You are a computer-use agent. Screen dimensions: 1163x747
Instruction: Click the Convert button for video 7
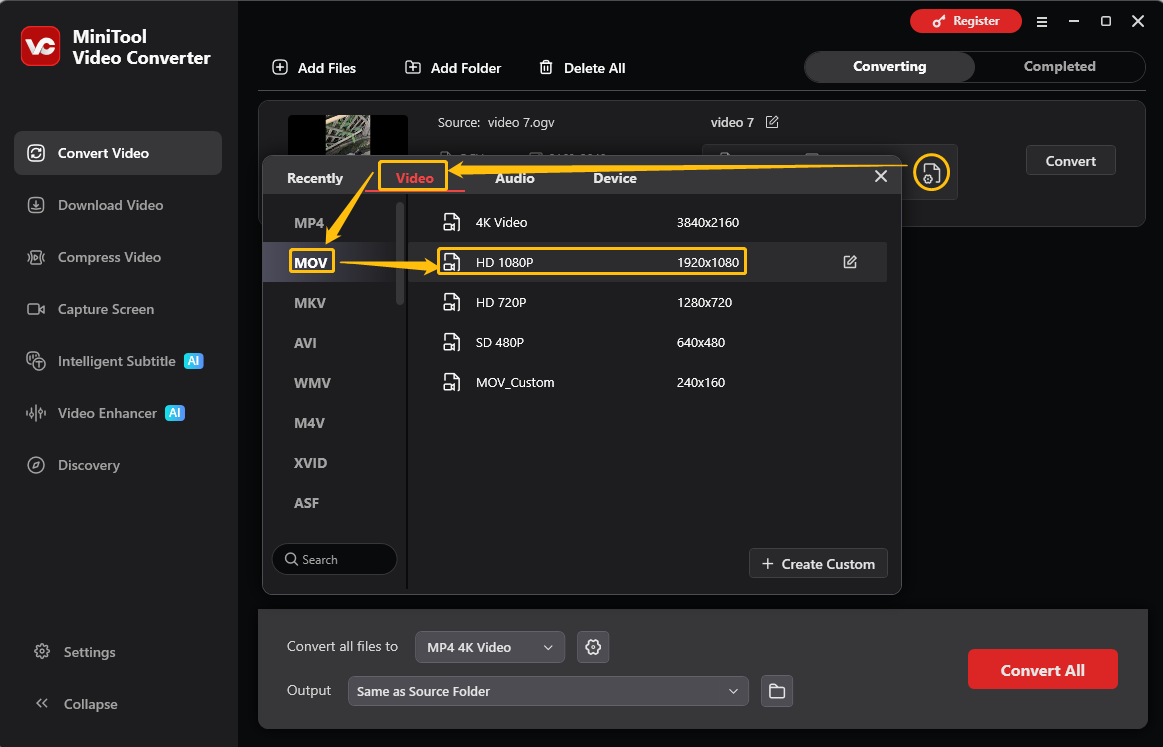pos(1070,160)
